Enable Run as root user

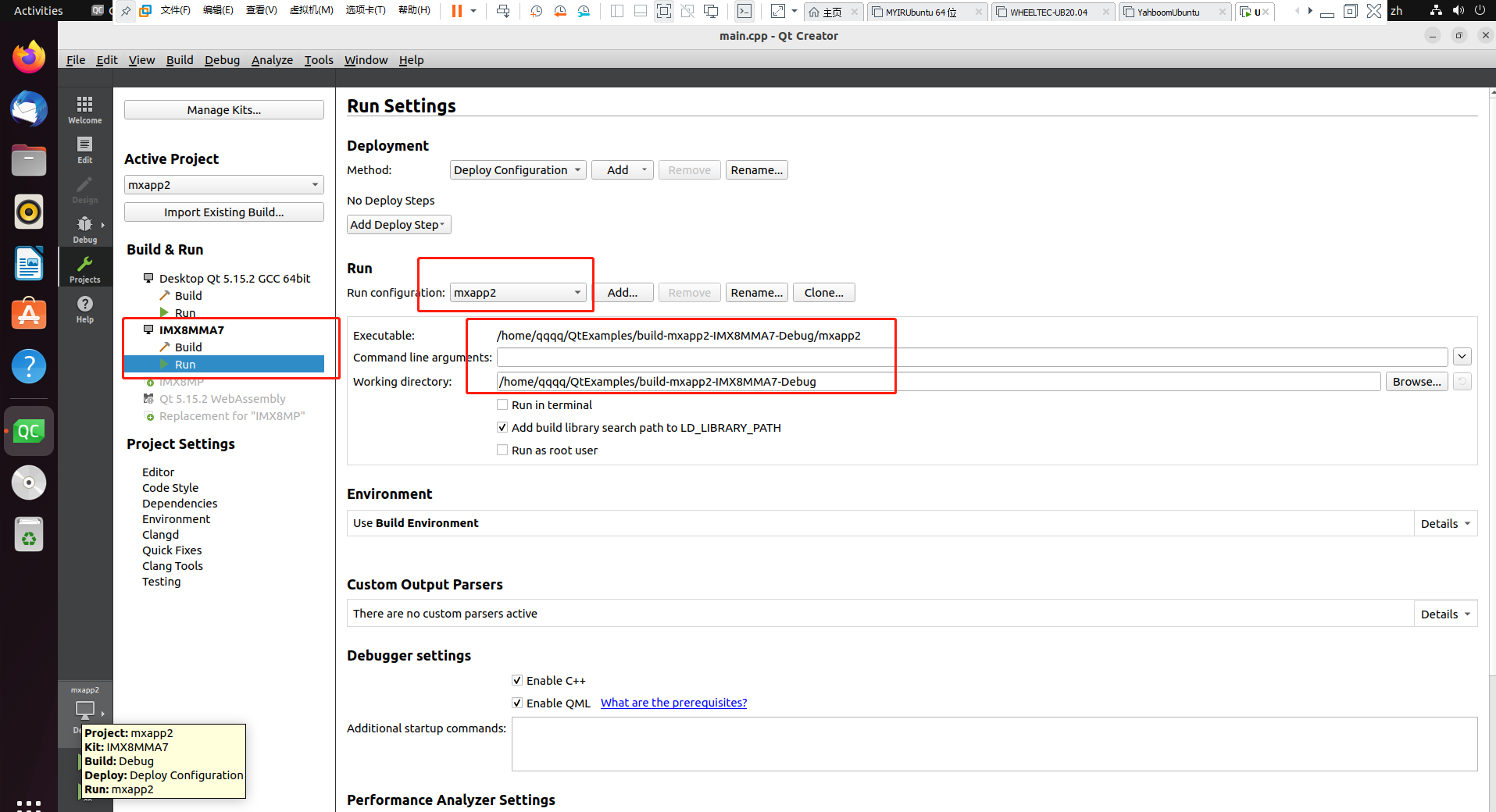coord(502,450)
